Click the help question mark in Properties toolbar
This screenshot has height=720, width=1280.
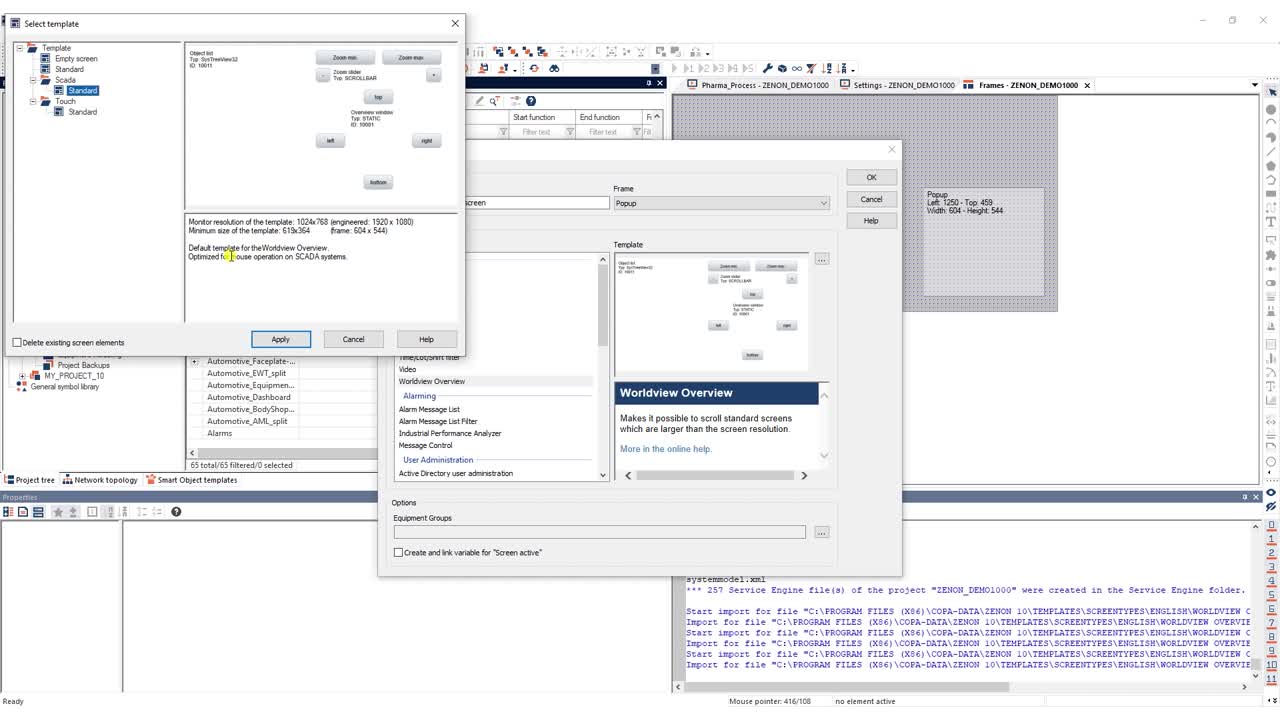tap(176, 512)
